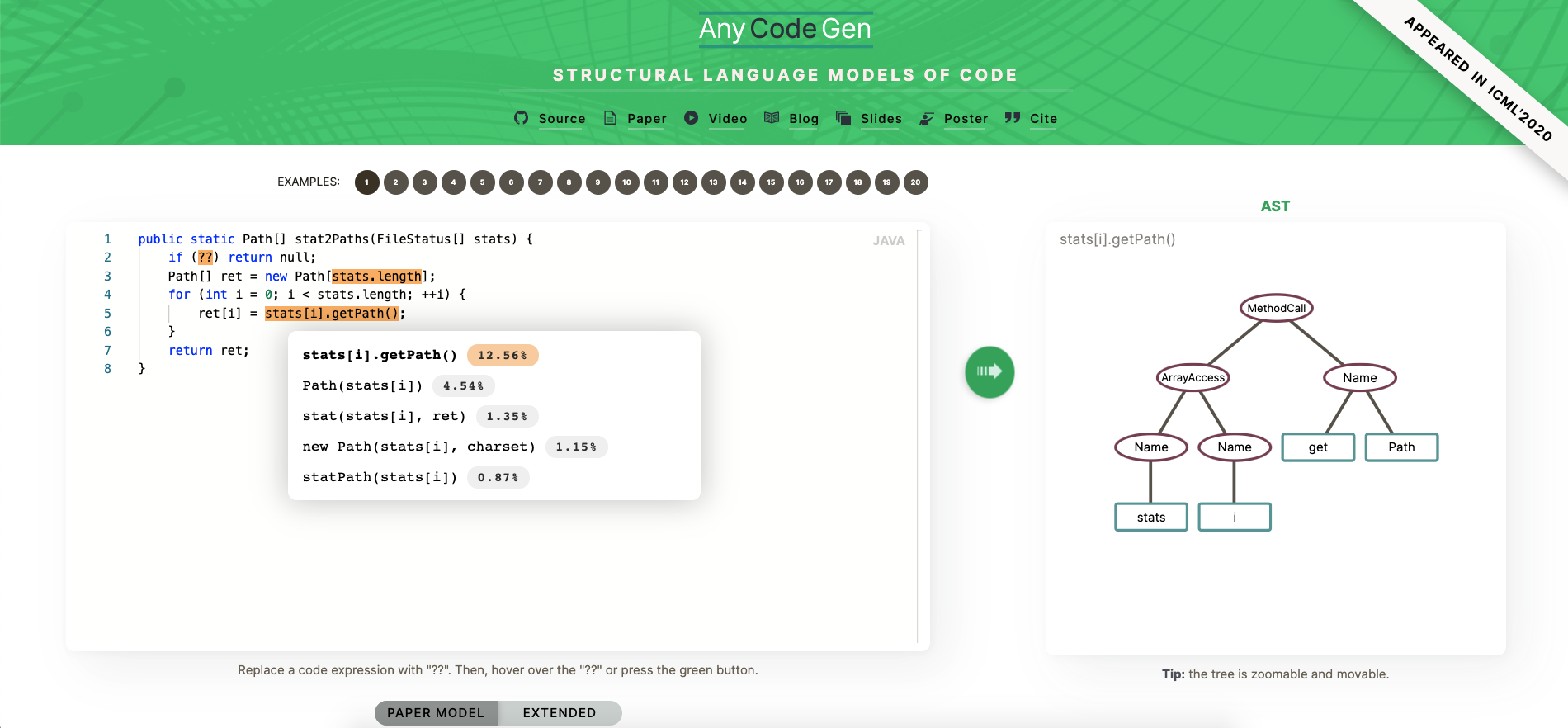
Task: Click the MethodCall node in AST
Action: 1277,308
